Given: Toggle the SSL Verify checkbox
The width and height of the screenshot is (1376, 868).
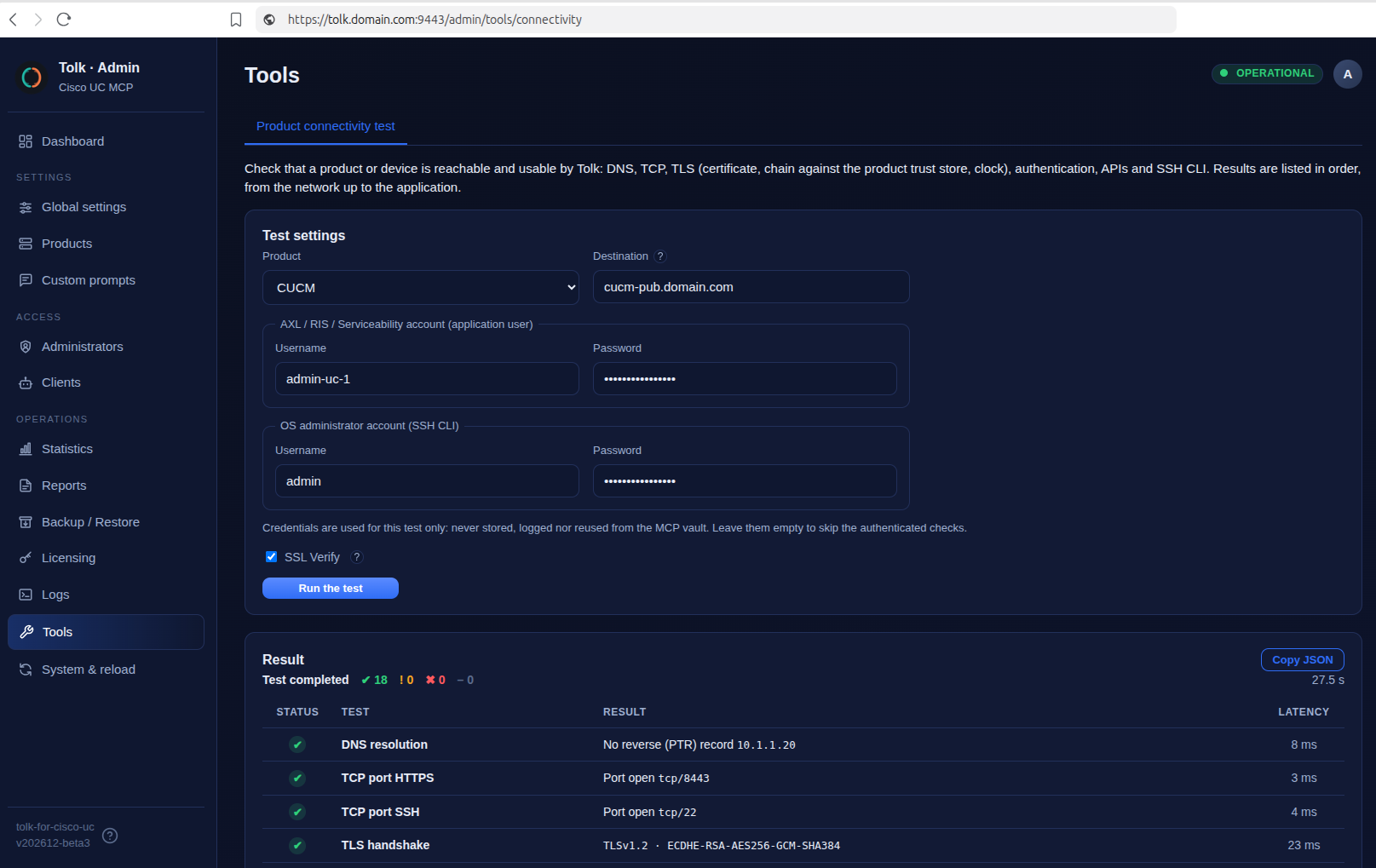Looking at the screenshot, I should click(x=271, y=557).
